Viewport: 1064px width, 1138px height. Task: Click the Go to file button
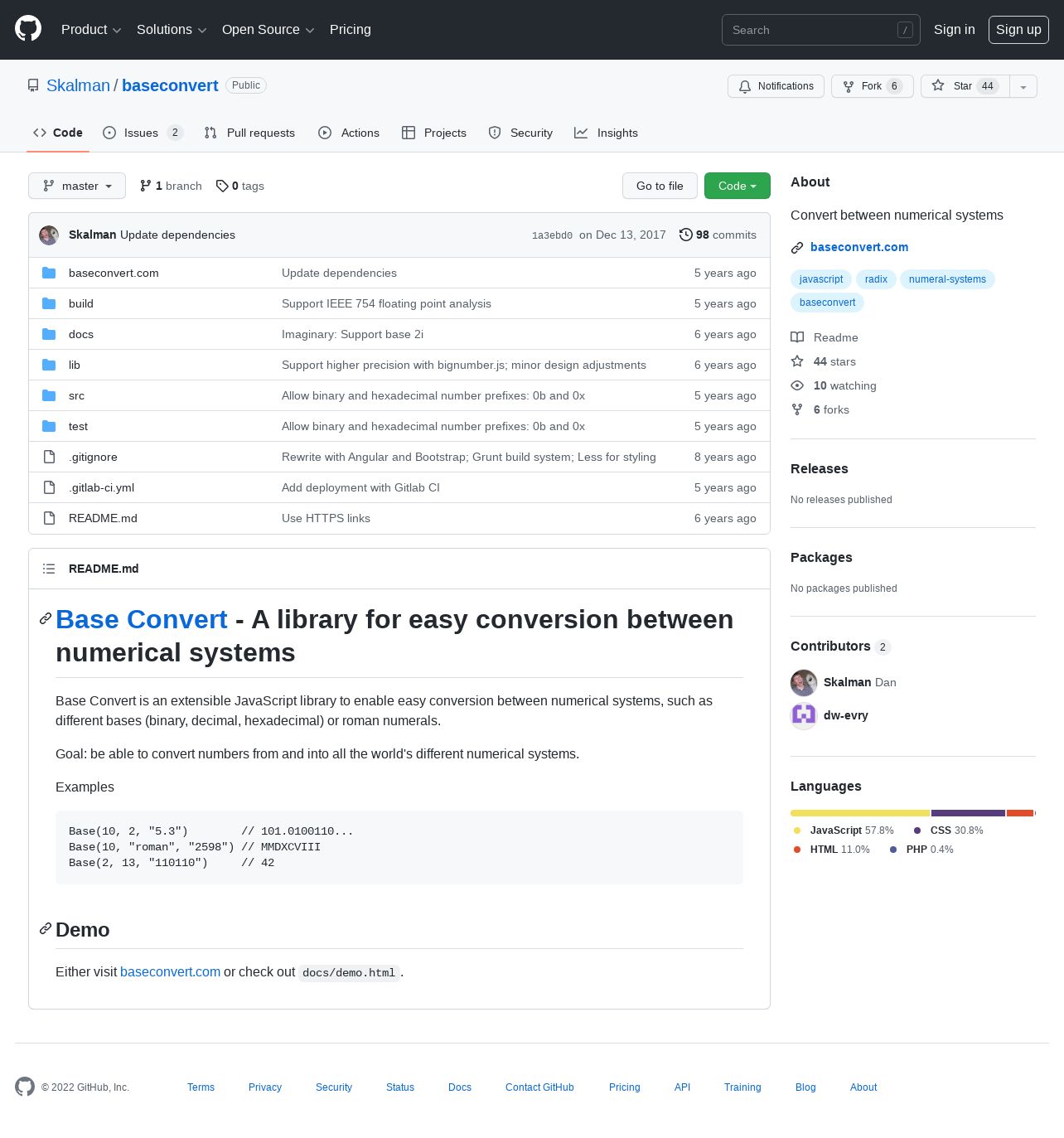[660, 186]
